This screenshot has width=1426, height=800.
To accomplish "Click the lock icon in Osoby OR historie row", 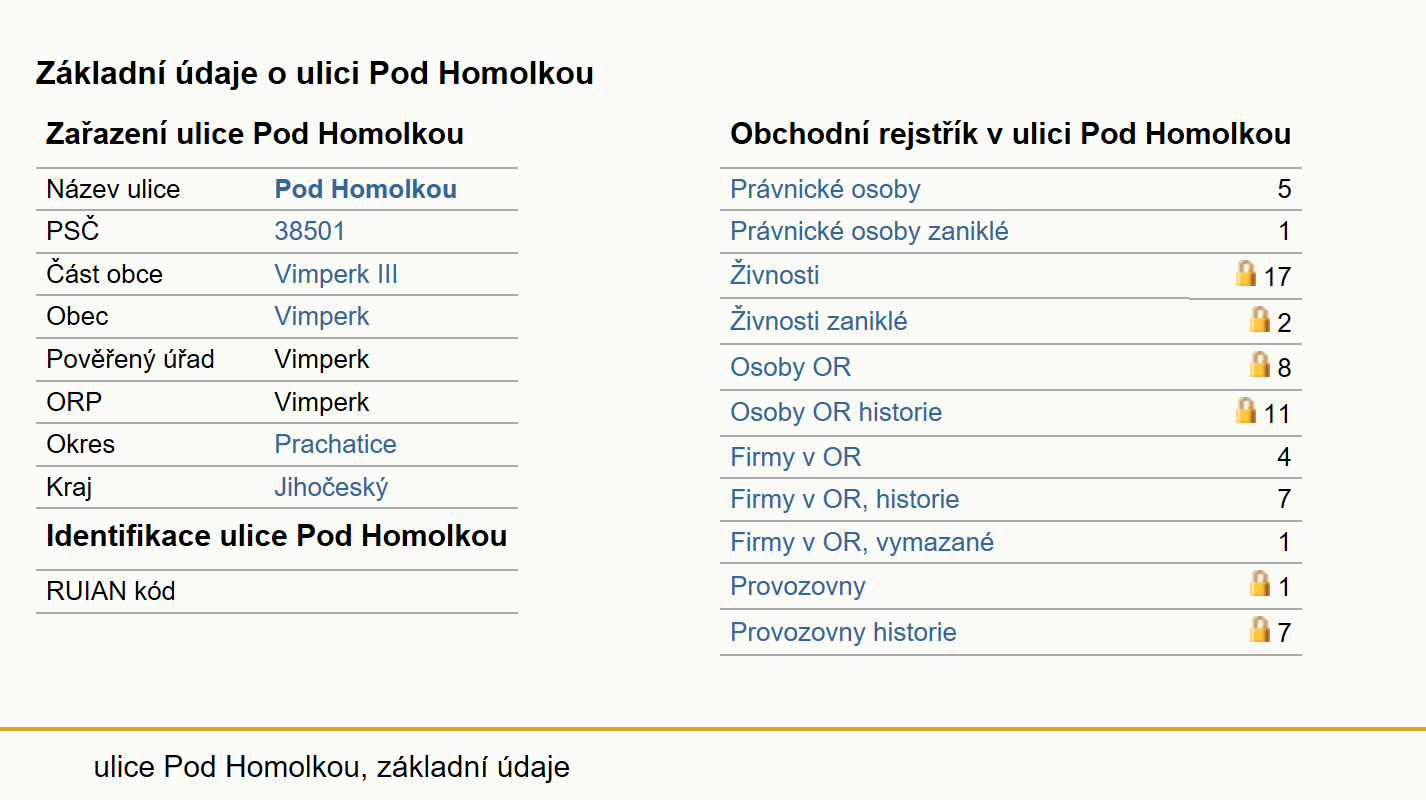I will pyautogui.click(x=1245, y=410).
